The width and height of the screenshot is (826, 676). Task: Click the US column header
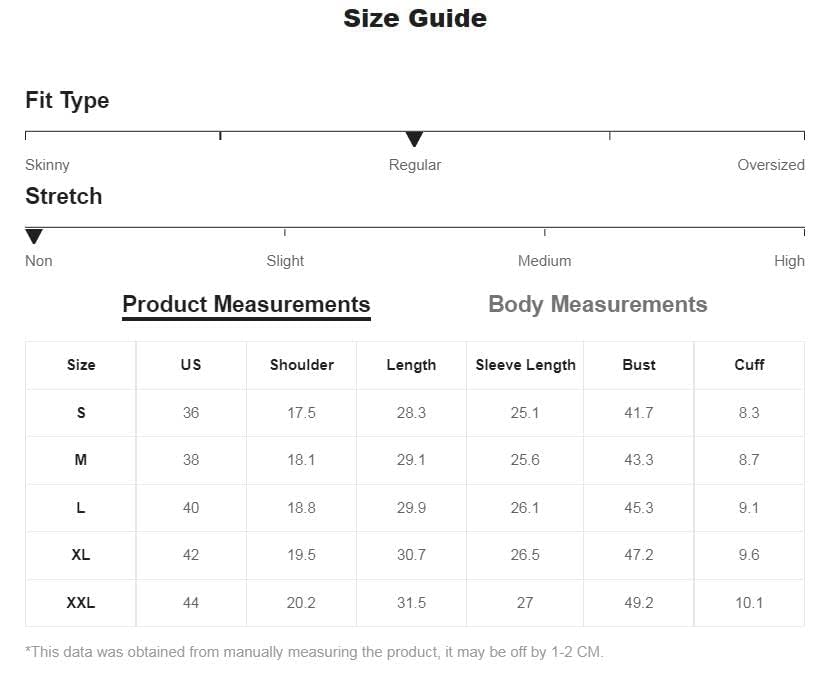(x=191, y=365)
